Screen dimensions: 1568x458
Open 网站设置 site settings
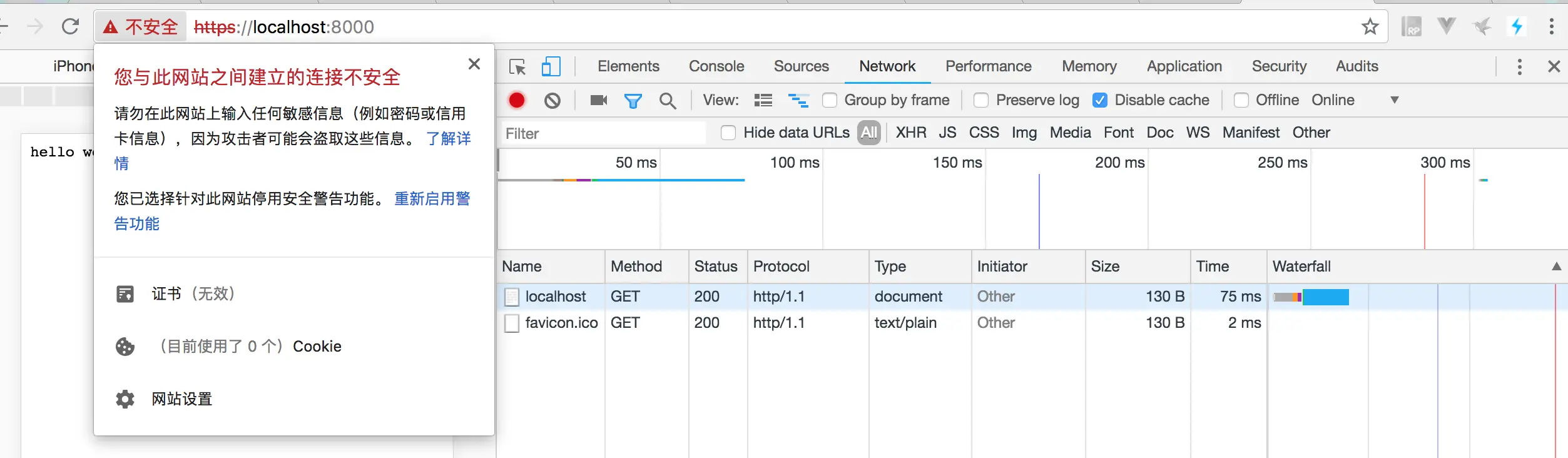pos(181,399)
